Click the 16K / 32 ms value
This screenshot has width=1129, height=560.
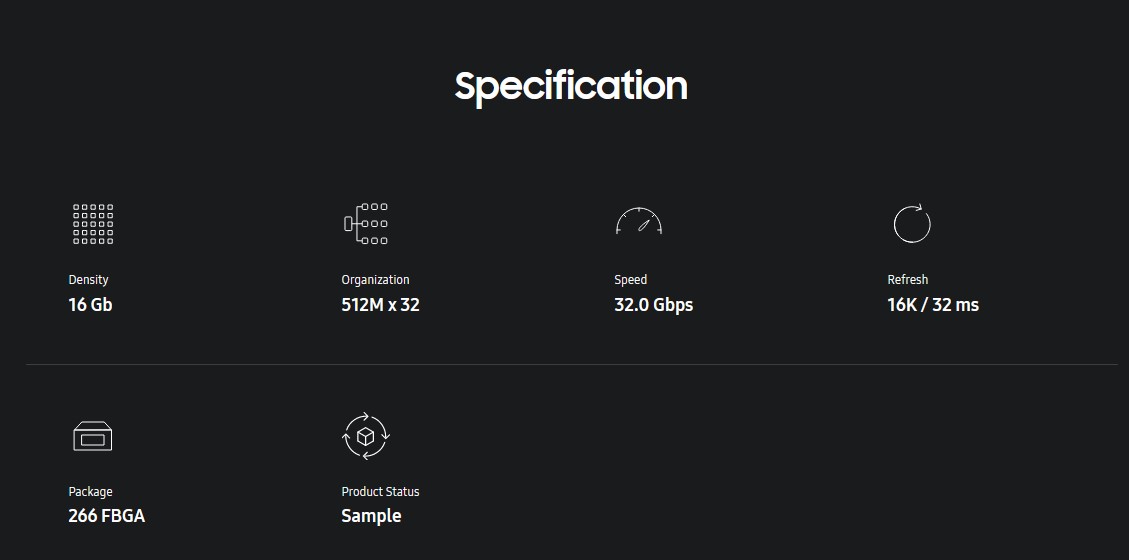tap(933, 305)
